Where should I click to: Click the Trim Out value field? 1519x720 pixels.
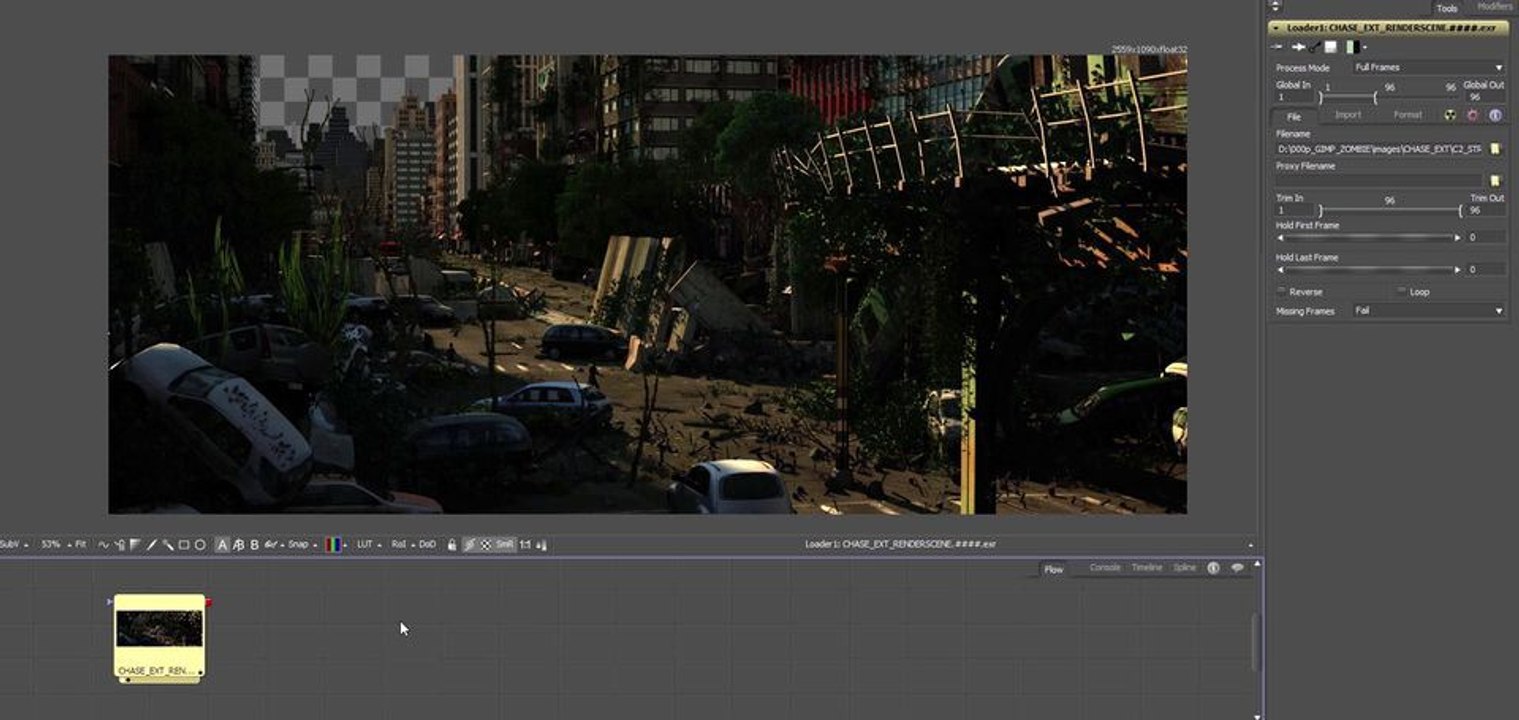point(1486,210)
